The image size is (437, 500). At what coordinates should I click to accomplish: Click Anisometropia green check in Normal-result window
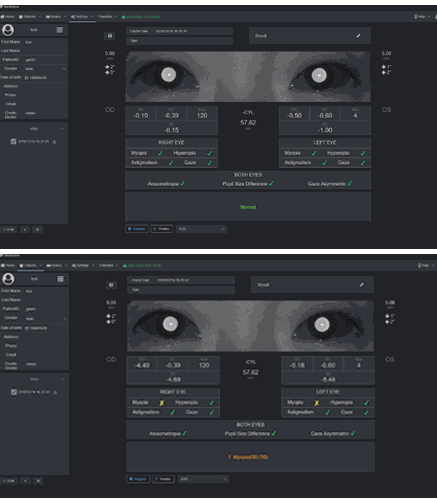183,184
